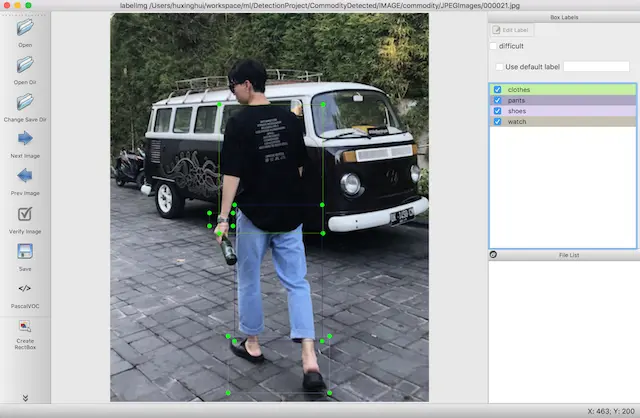640x418 pixels.
Task: Select the watch label row
Action: click(563, 122)
